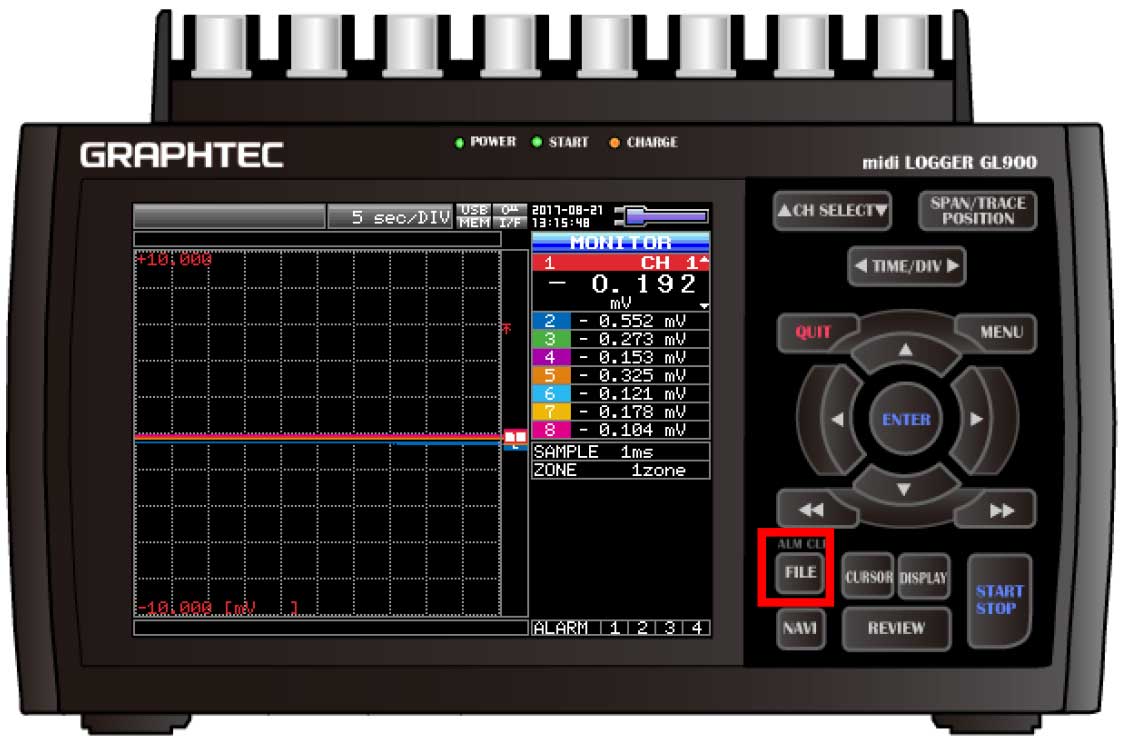This screenshot has width=1126, height=736.
Task: Open the FILE key
Action: 800,573
